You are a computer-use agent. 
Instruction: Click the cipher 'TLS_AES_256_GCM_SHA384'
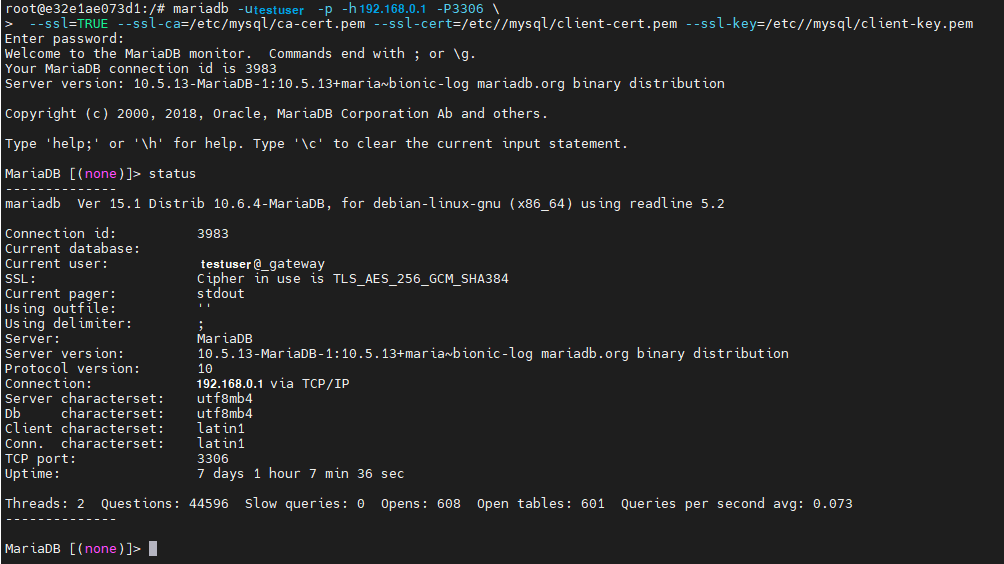(x=421, y=279)
